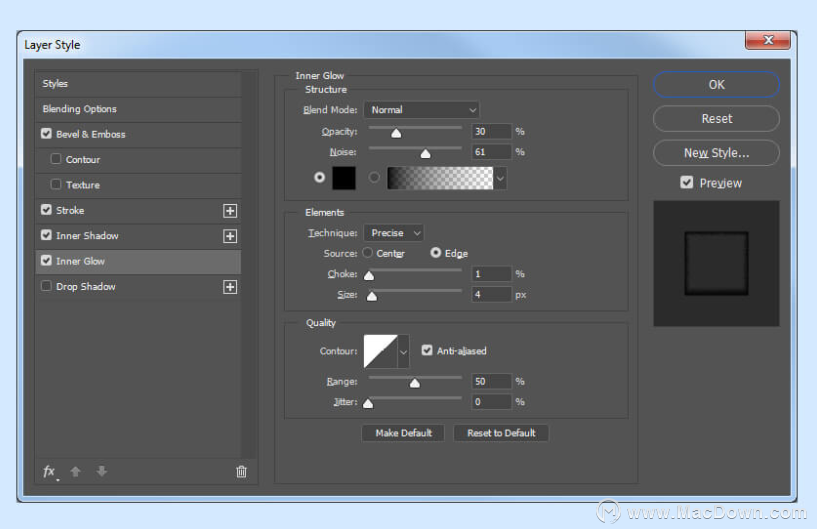817x529 pixels.
Task: Select the Bevel & Emboss row
Action: point(138,134)
